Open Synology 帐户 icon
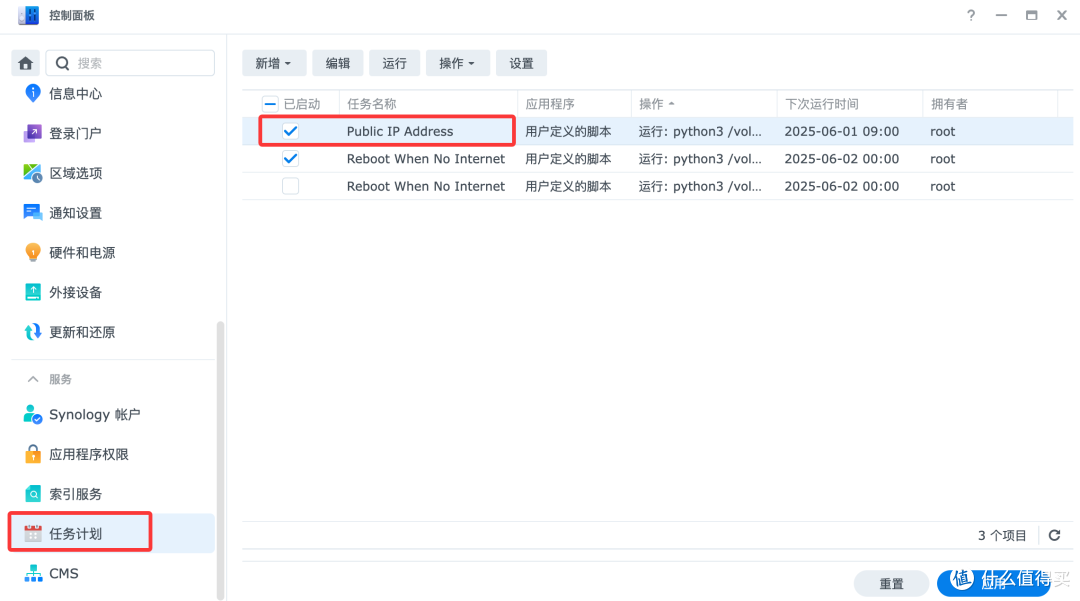 click(x=32, y=414)
